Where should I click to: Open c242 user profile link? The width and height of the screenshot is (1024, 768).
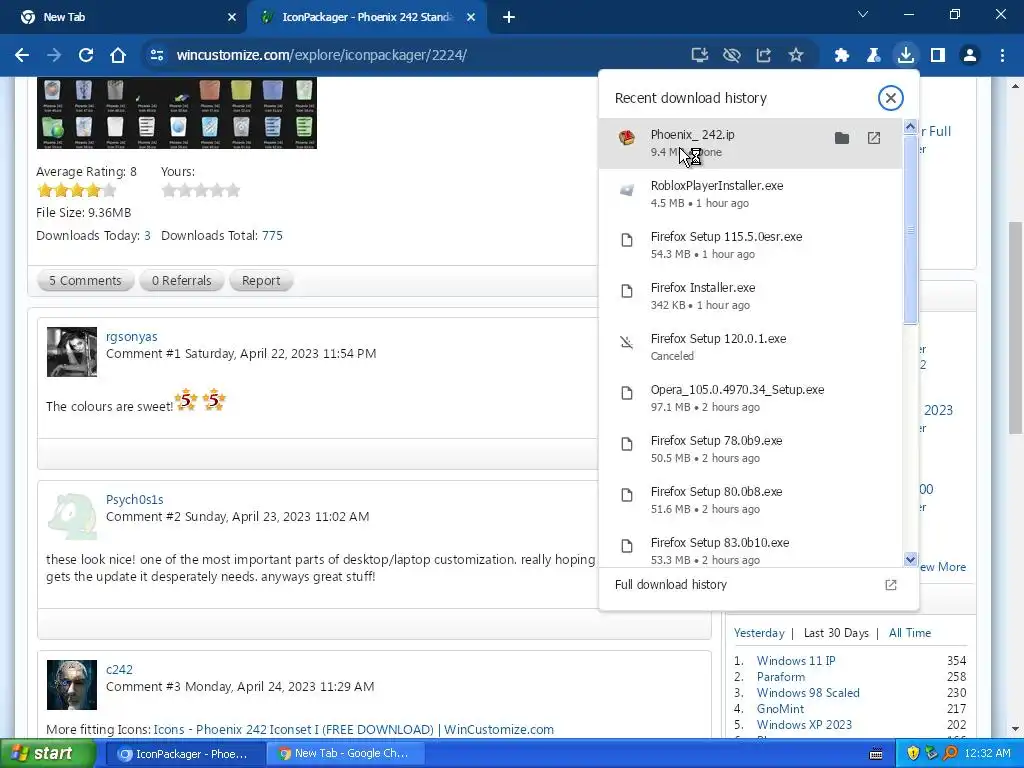119,669
